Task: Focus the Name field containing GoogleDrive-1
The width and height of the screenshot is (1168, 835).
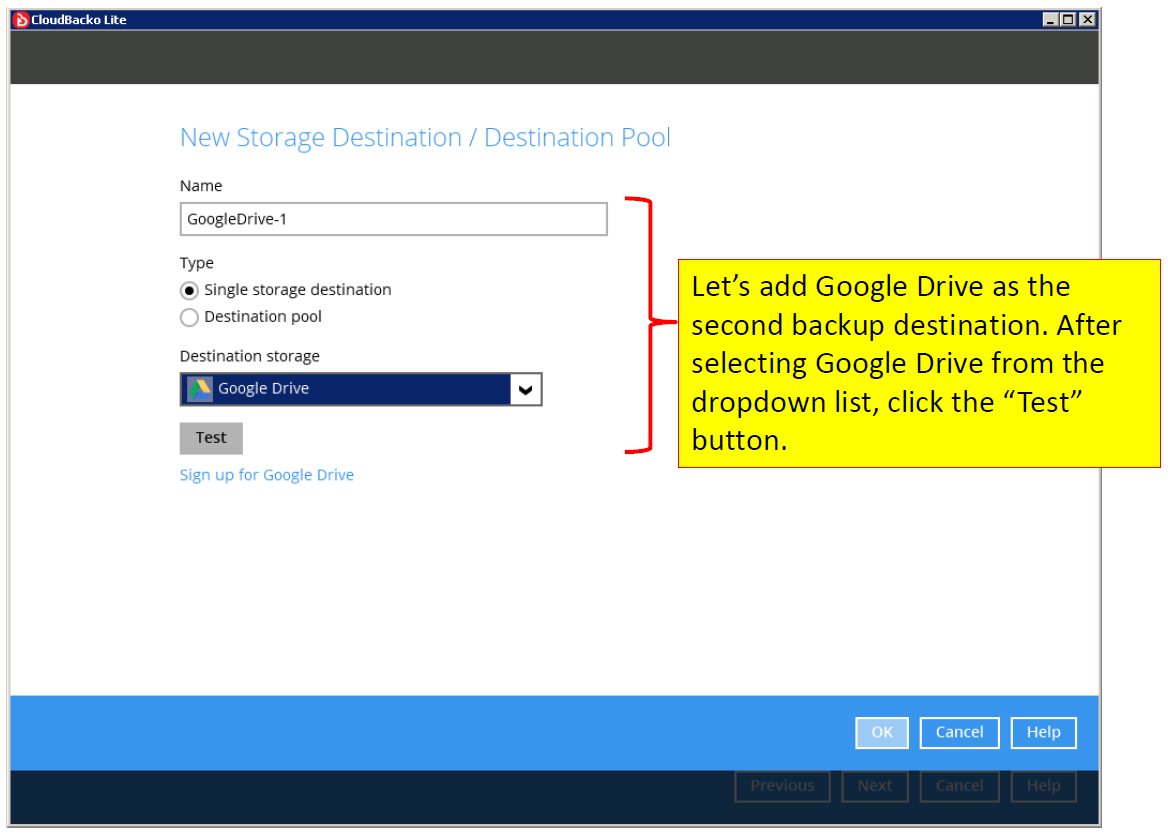Action: (393, 219)
